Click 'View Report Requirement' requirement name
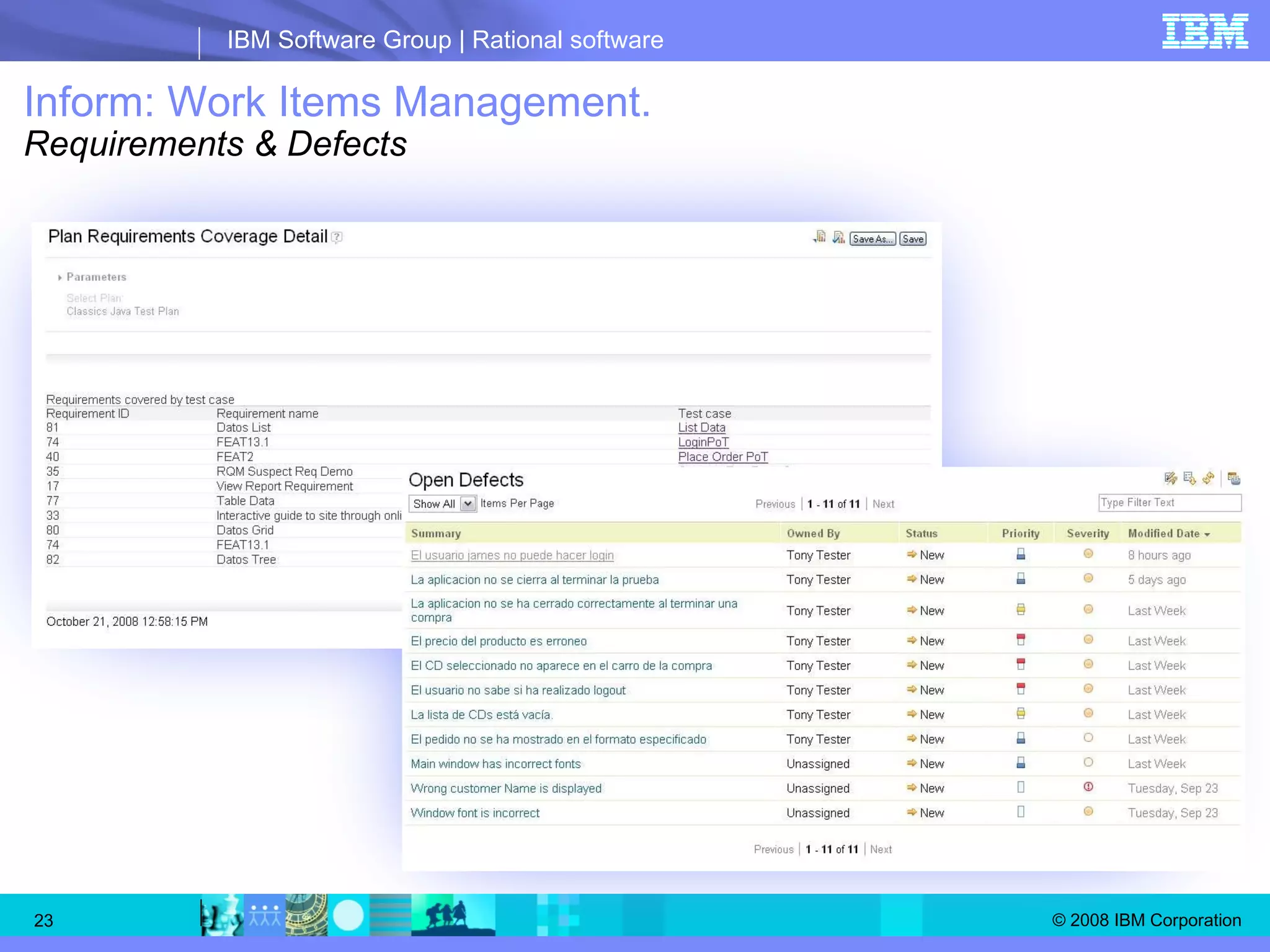The width and height of the screenshot is (1270, 952). tap(285, 487)
